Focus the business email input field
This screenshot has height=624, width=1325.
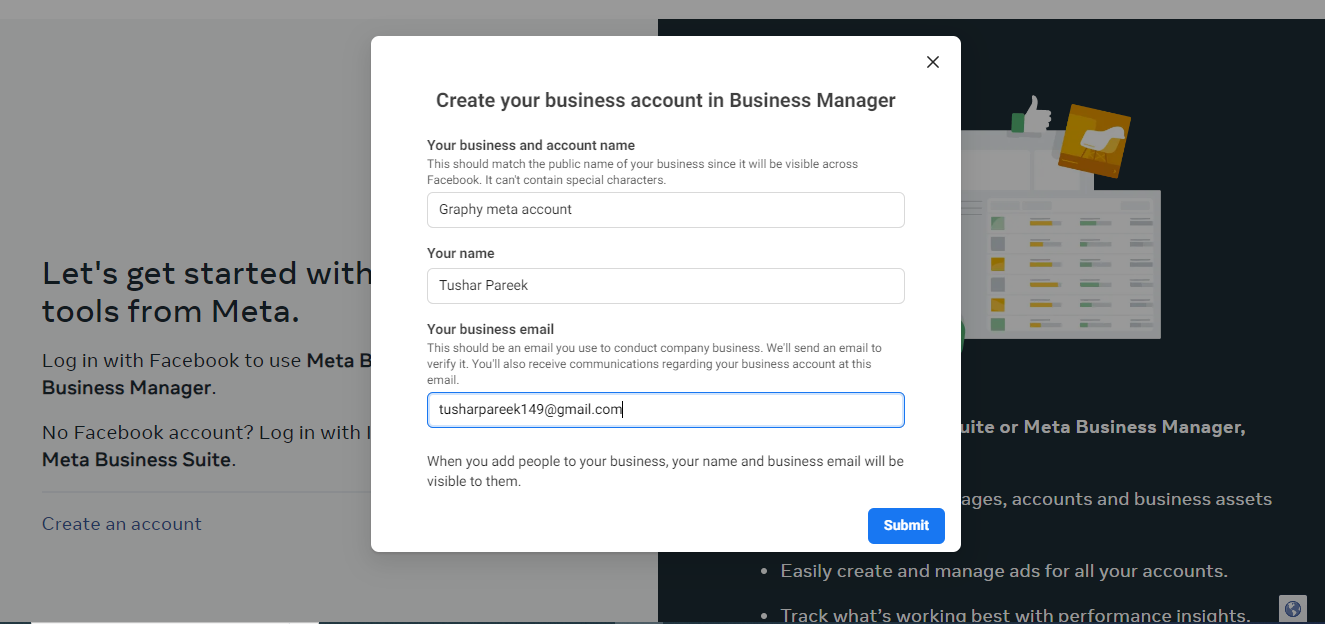[665, 409]
